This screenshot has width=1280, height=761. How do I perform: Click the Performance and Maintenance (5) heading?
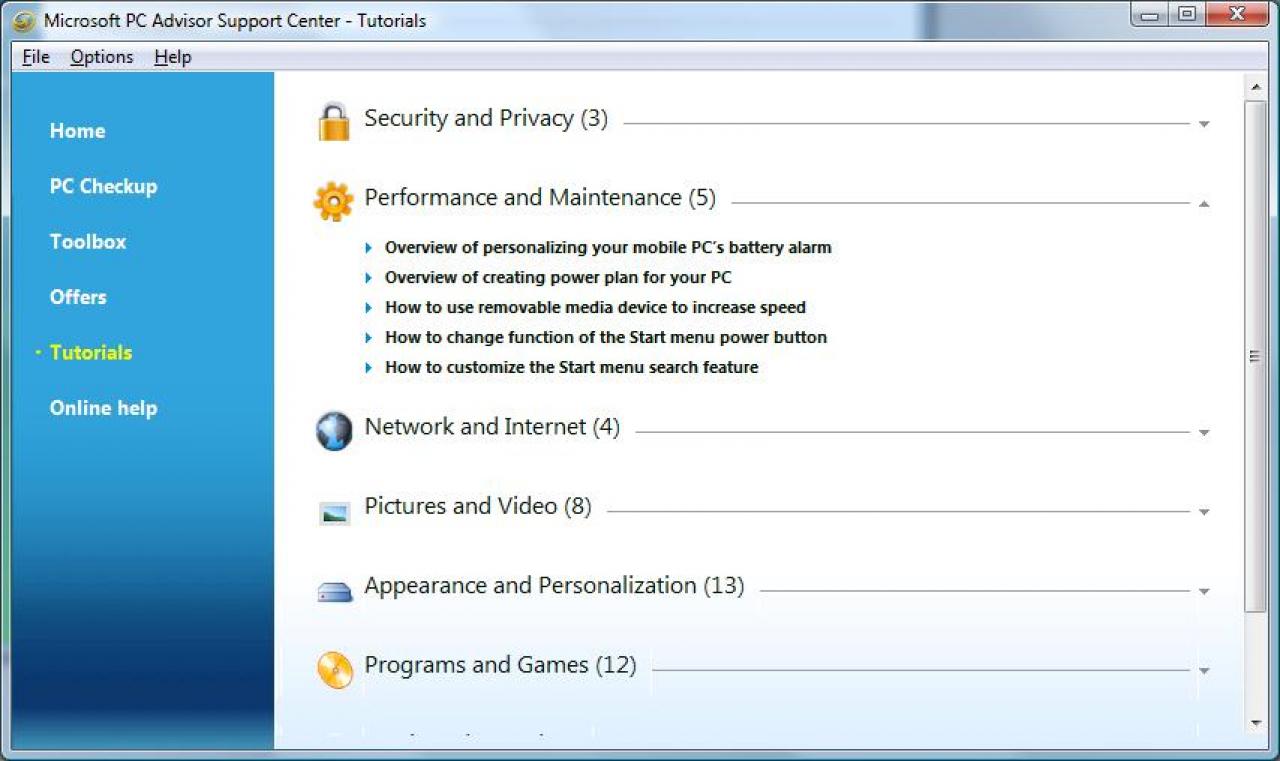[540, 197]
